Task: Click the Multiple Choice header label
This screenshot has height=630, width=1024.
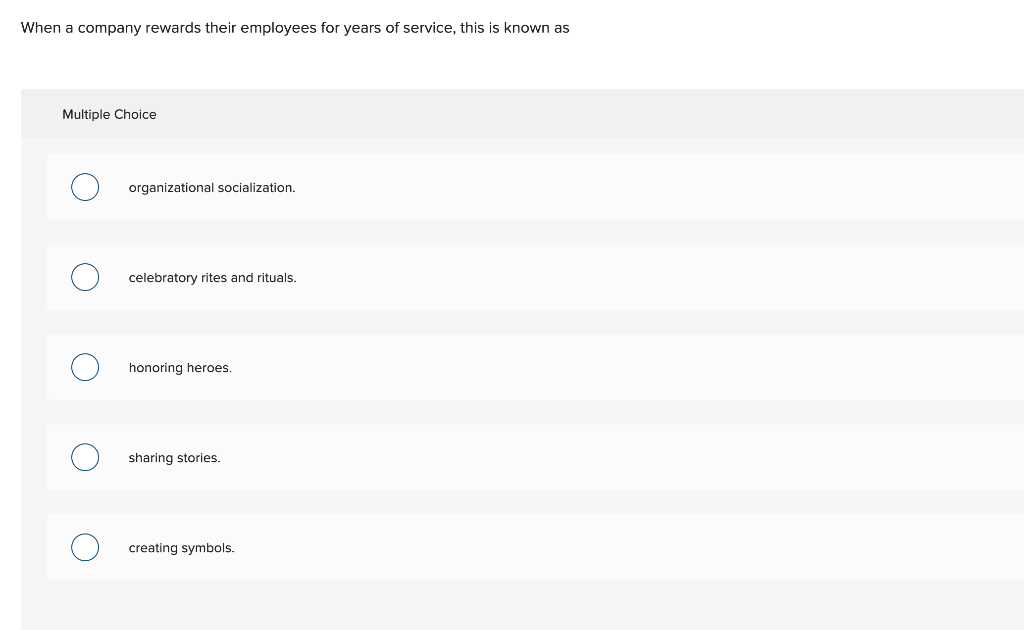Action: point(109,114)
